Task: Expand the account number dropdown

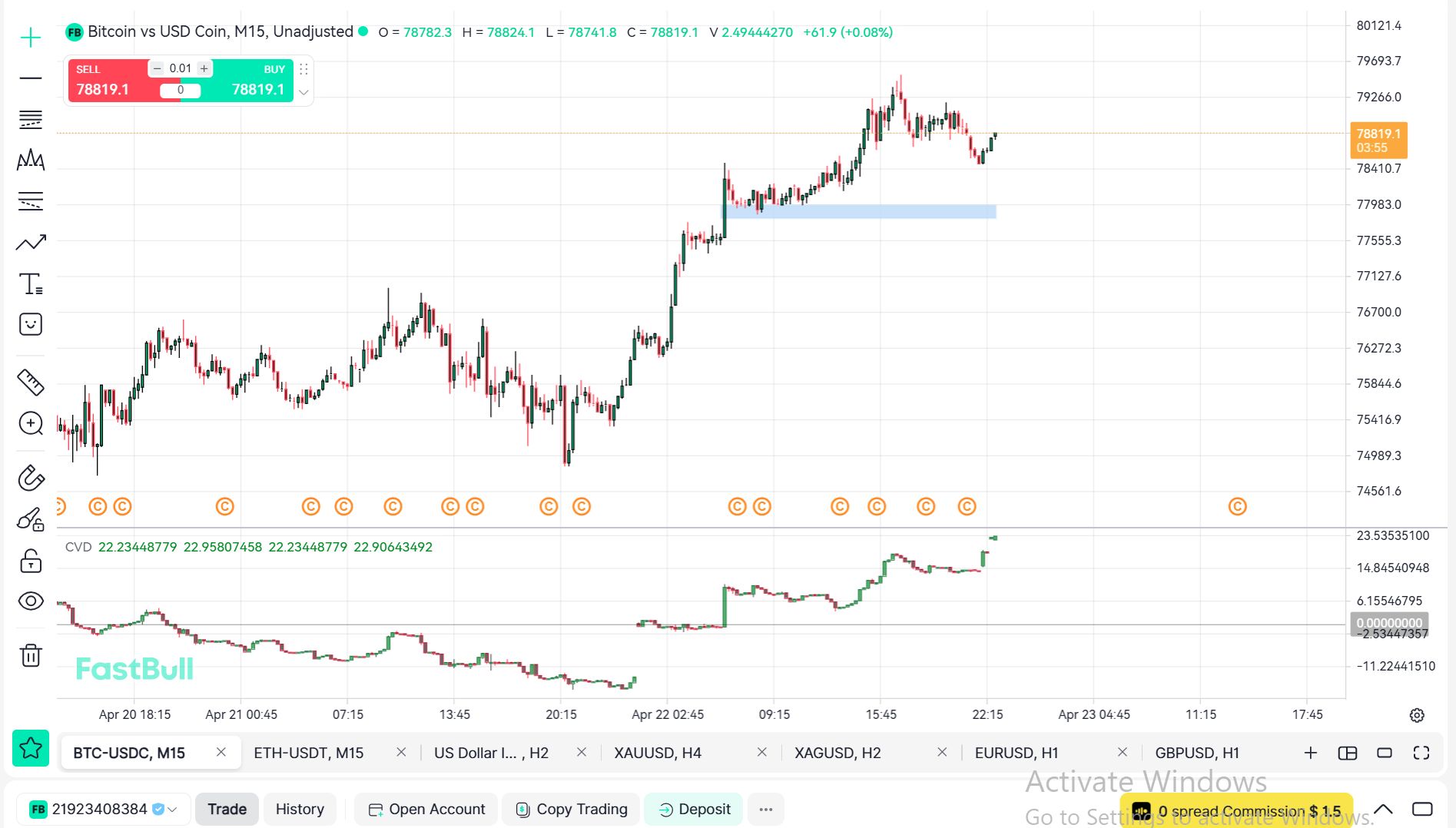Action: pyautogui.click(x=172, y=810)
